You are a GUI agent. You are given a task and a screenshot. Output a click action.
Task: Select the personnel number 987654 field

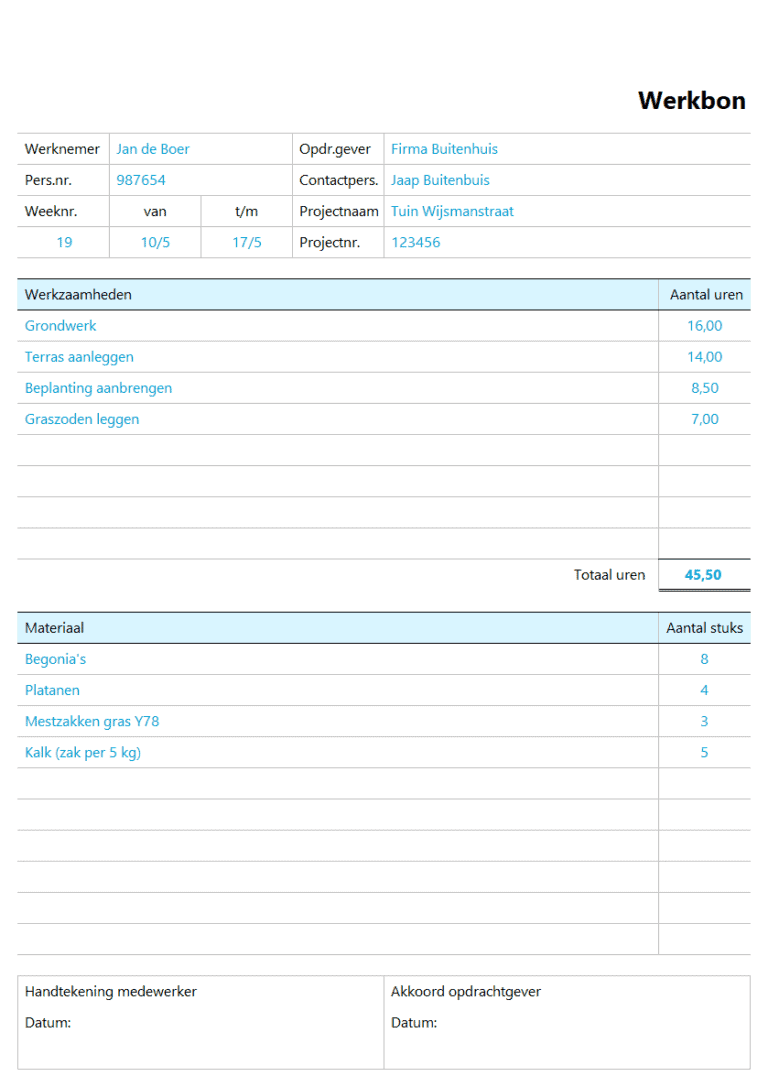(141, 180)
